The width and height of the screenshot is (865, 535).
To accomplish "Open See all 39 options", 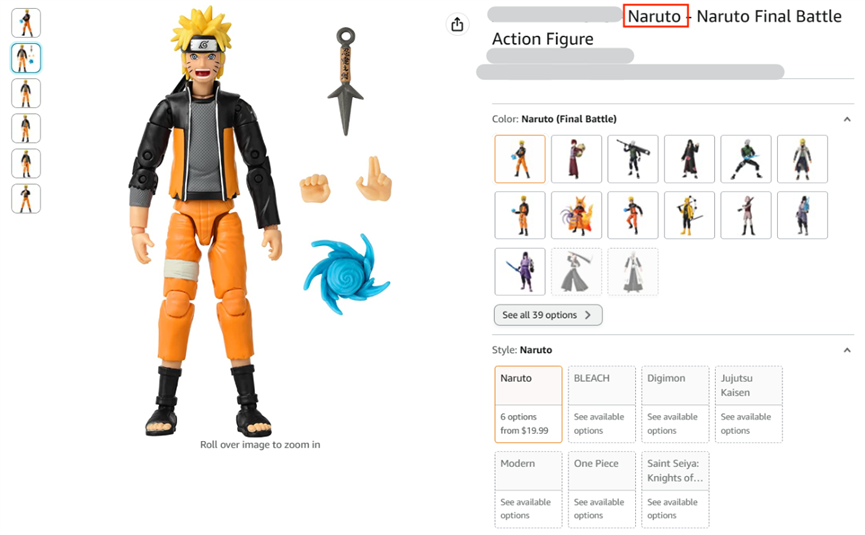I will click(548, 315).
